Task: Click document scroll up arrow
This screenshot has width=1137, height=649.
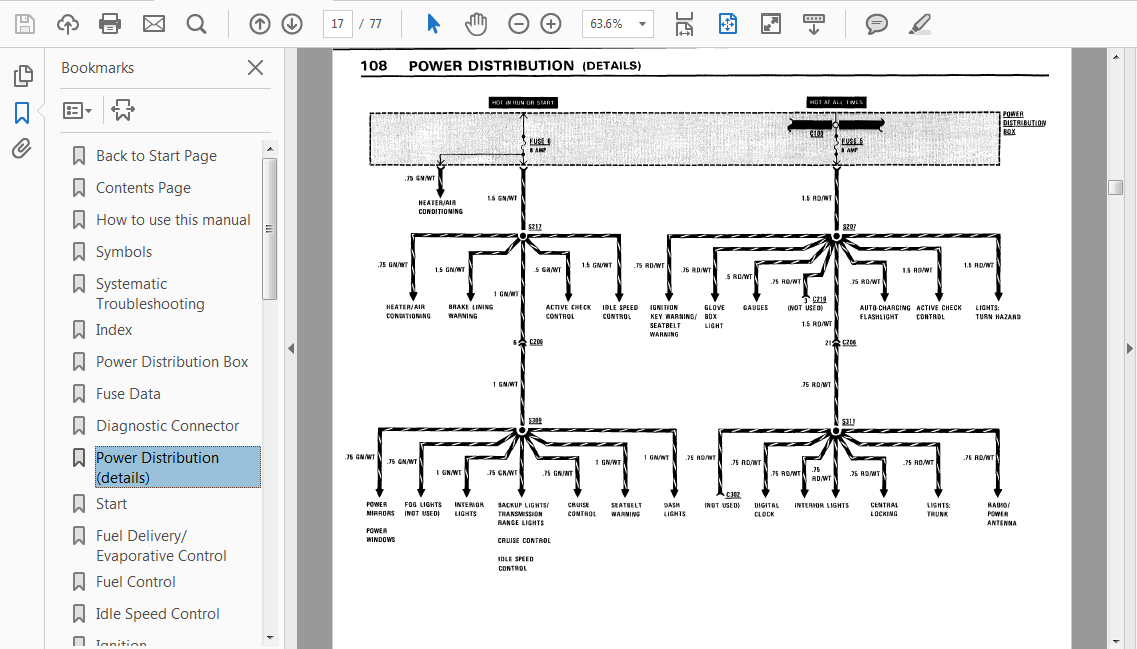Action: (1116, 57)
